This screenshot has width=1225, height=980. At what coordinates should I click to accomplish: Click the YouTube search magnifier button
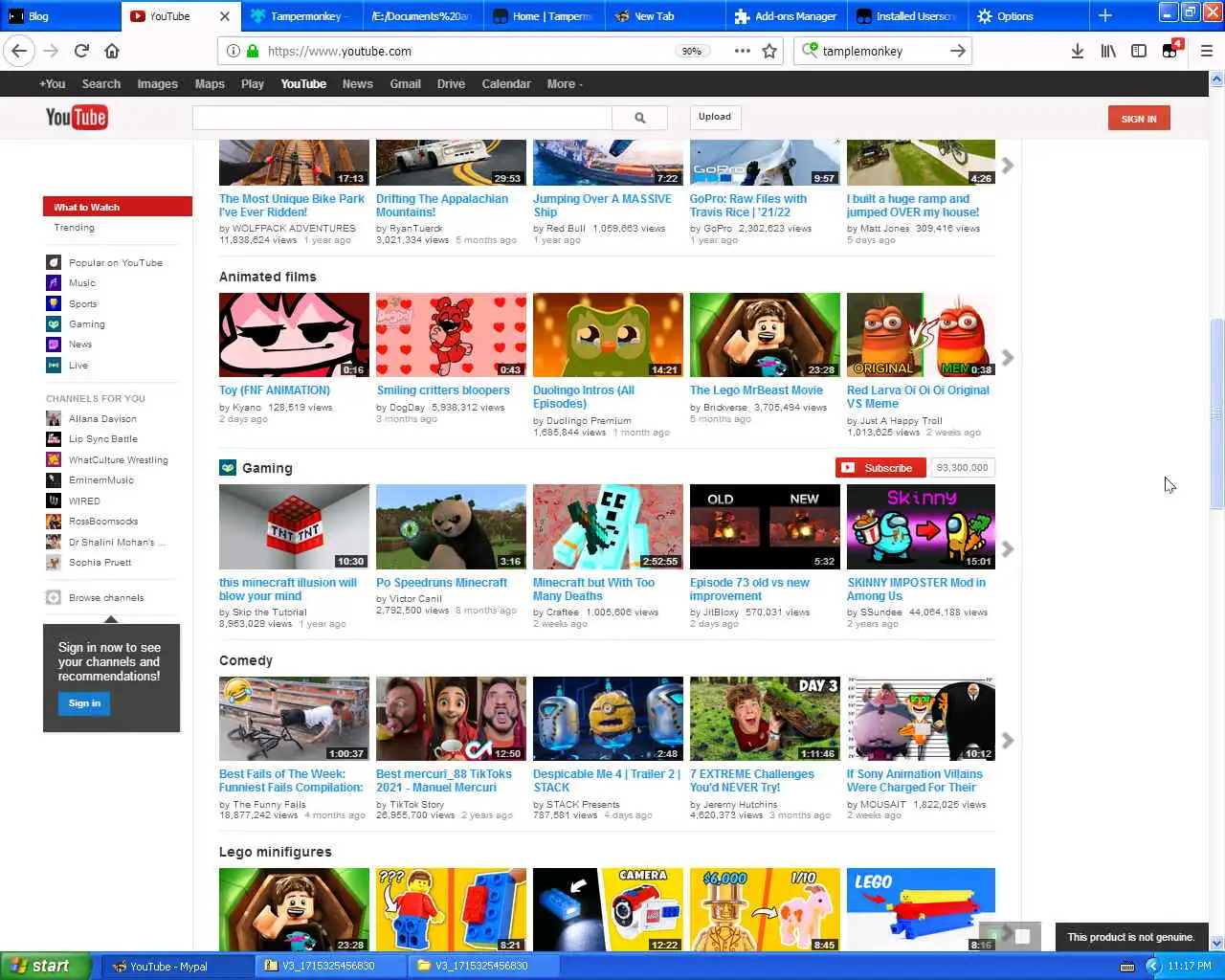coord(639,118)
